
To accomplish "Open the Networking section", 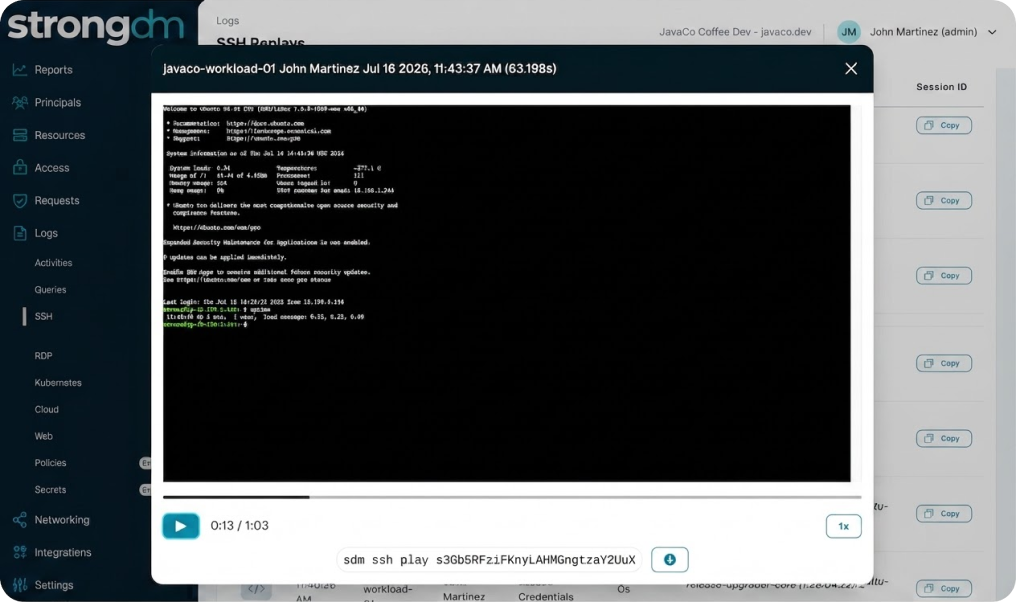I will (62, 520).
